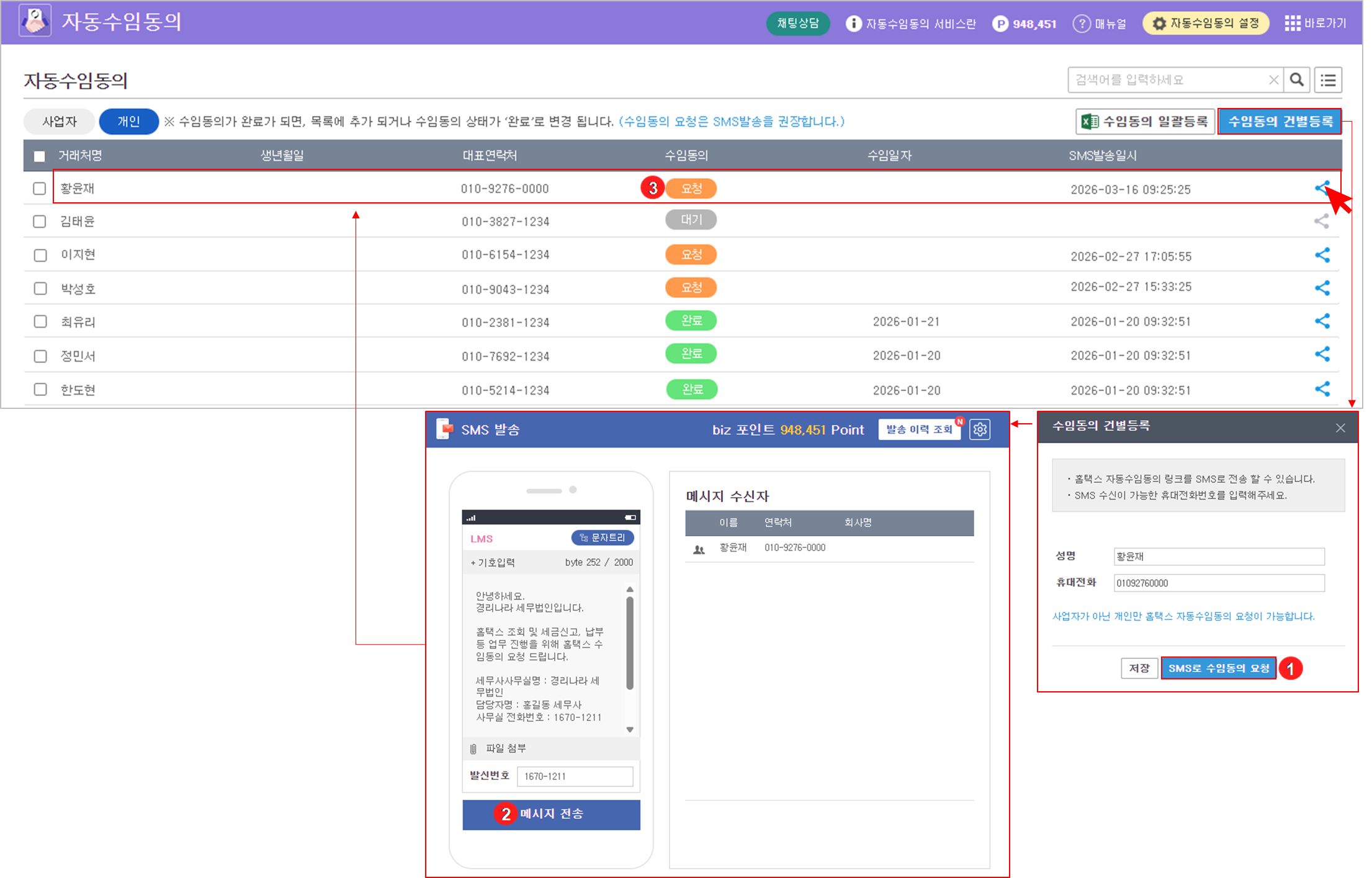The width and height of the screenshot is (1372, 878).
Task: Switch to the 사업자 tab
Action: (x=60, y=122)
